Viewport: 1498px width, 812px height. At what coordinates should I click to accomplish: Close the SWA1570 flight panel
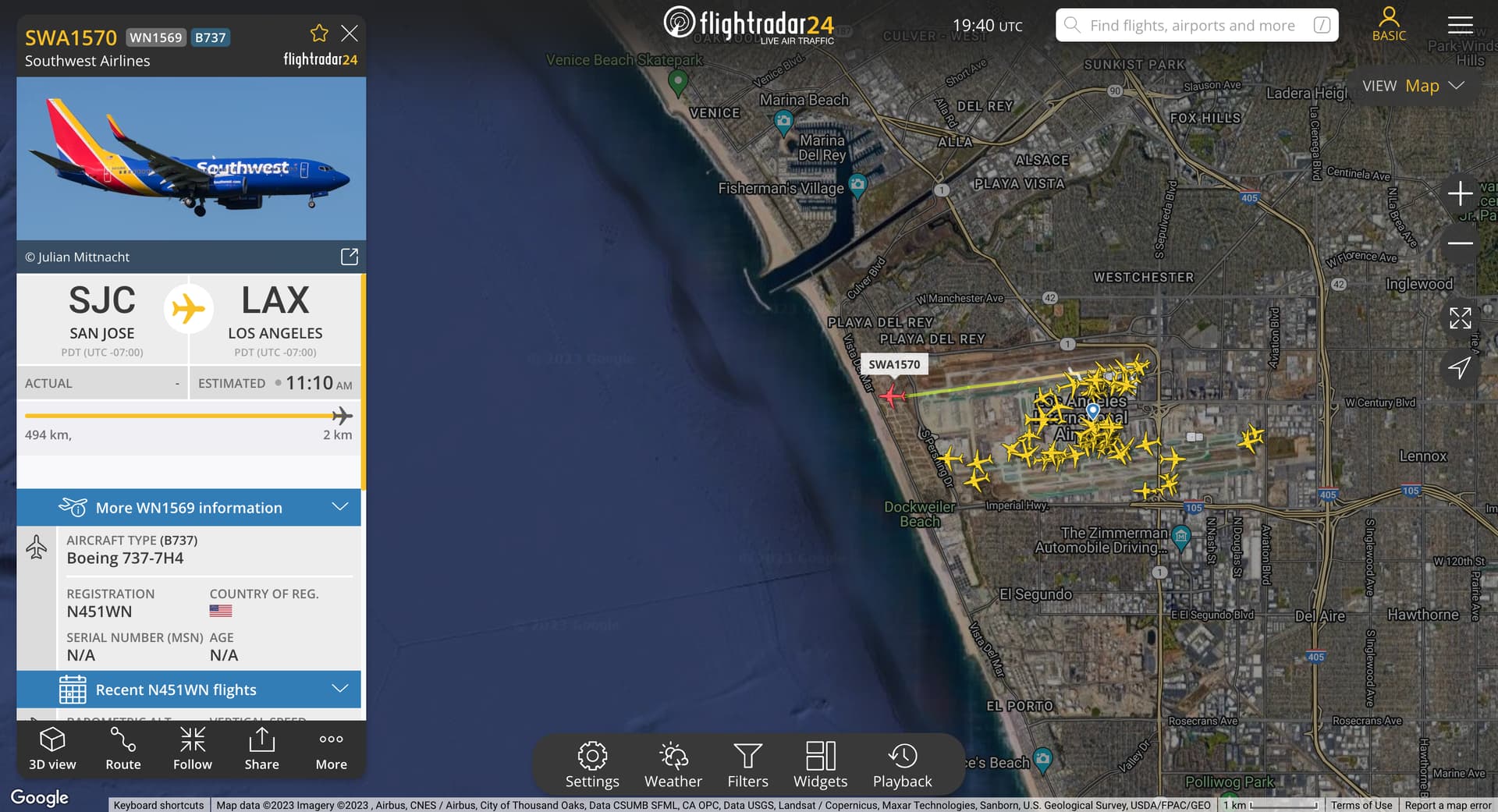(x=350, y=33)
